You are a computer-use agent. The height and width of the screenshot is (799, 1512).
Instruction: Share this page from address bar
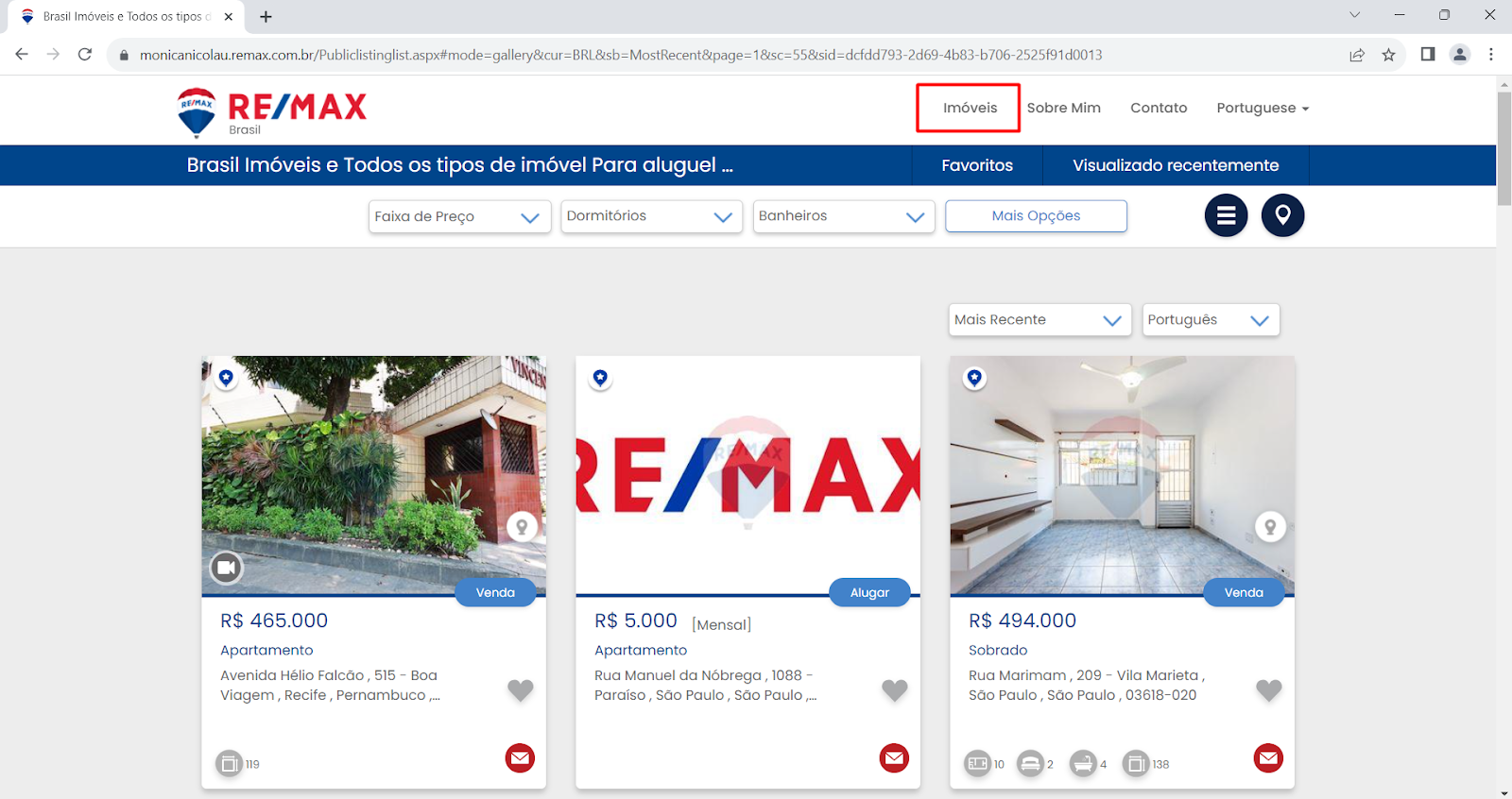pos(1357,55)
